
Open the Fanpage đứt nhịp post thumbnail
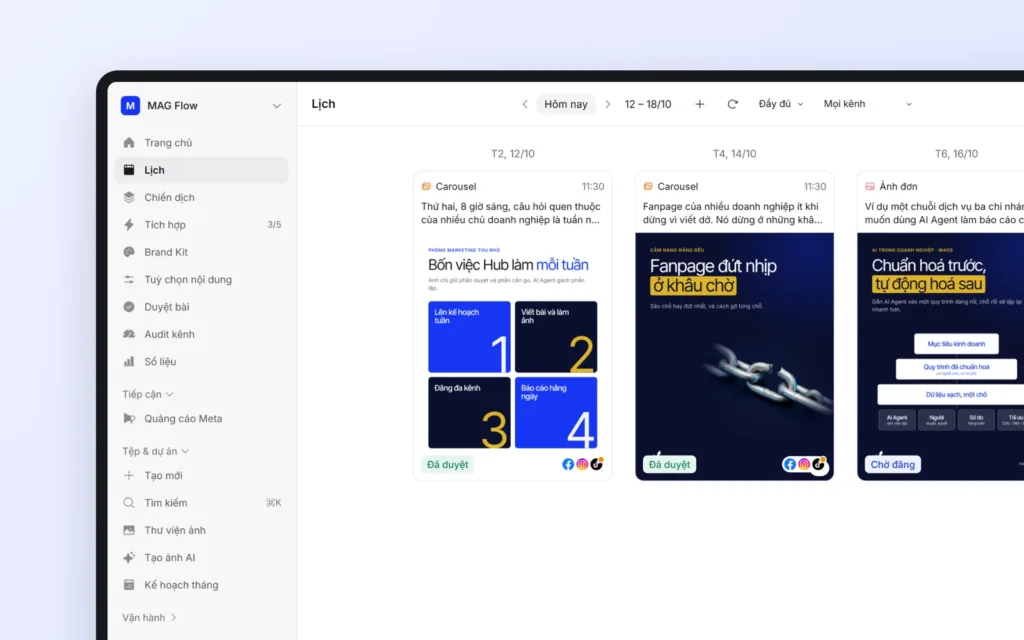[x=734, y=357]
